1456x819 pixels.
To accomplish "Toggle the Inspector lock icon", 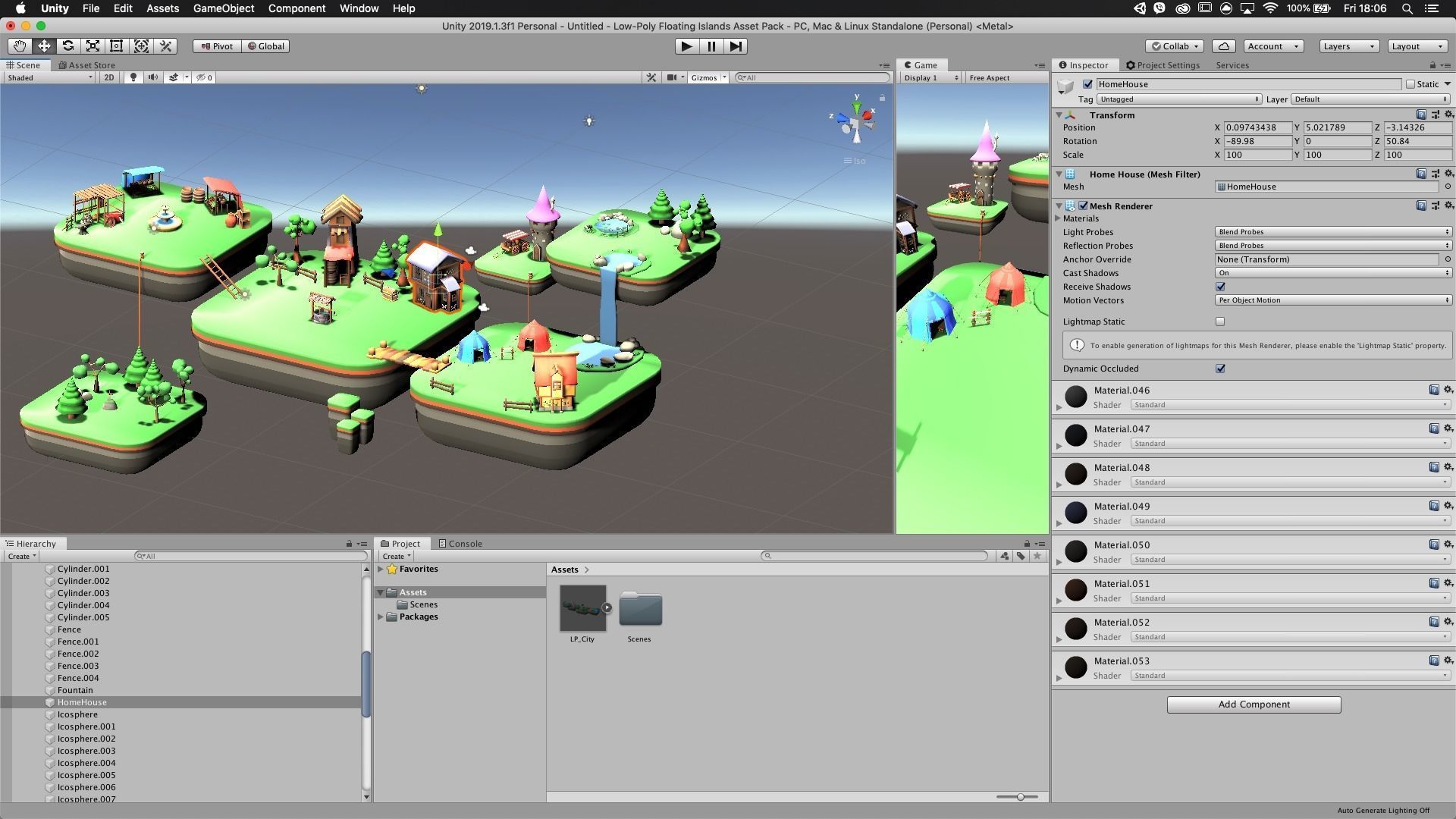I will (1432, 65).
